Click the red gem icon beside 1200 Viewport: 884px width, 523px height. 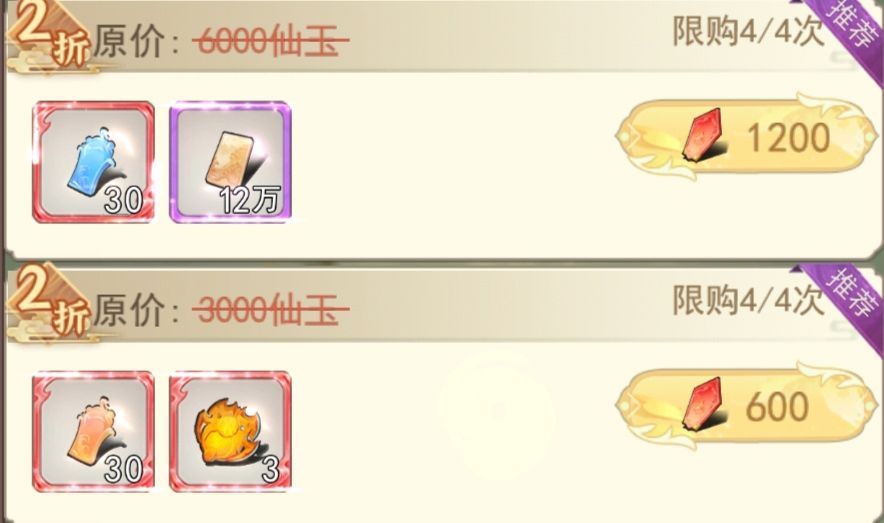pos(702,135)
